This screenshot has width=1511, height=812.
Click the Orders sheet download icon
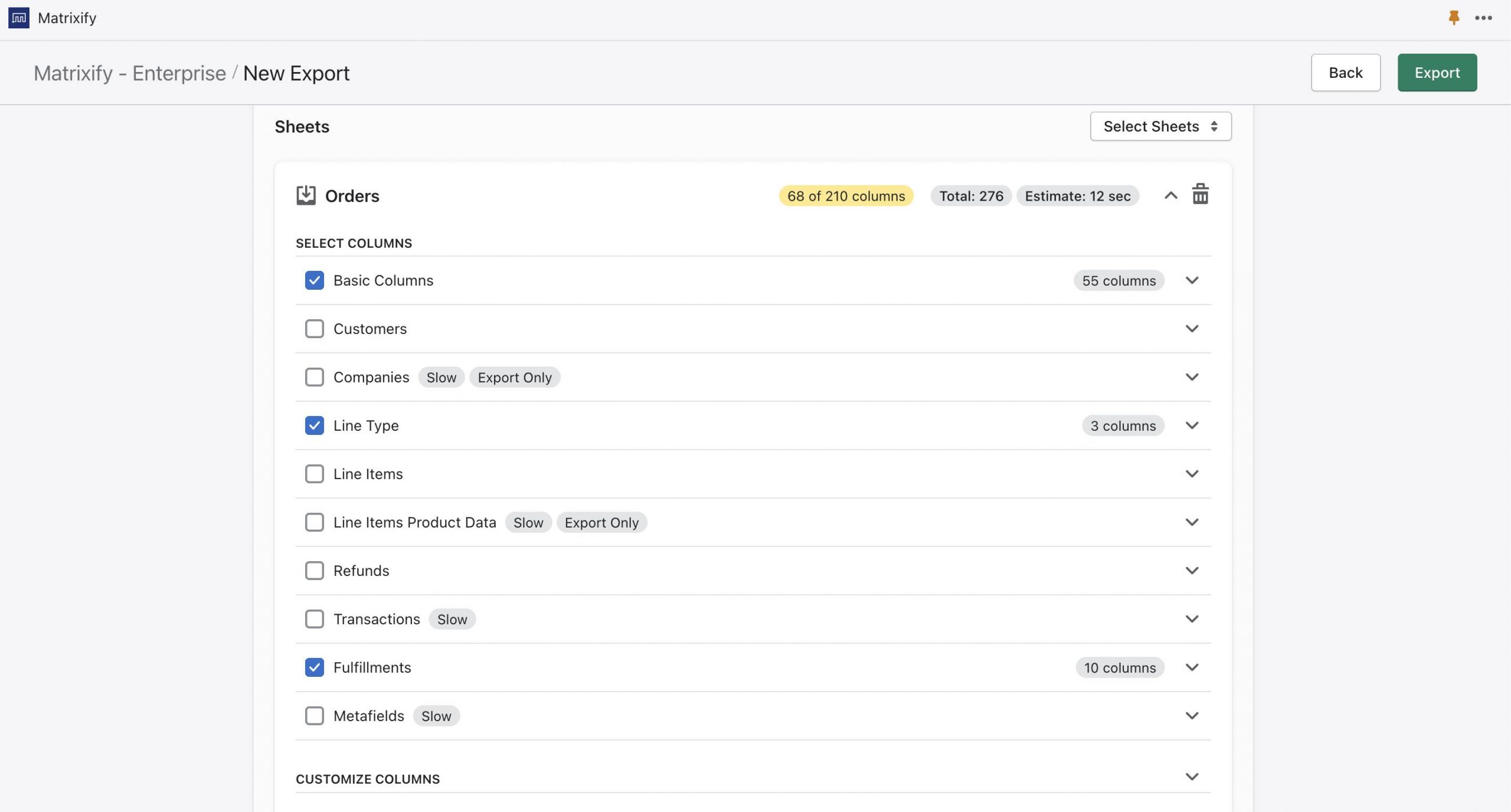pyautogui.click(x=306, y=195)
